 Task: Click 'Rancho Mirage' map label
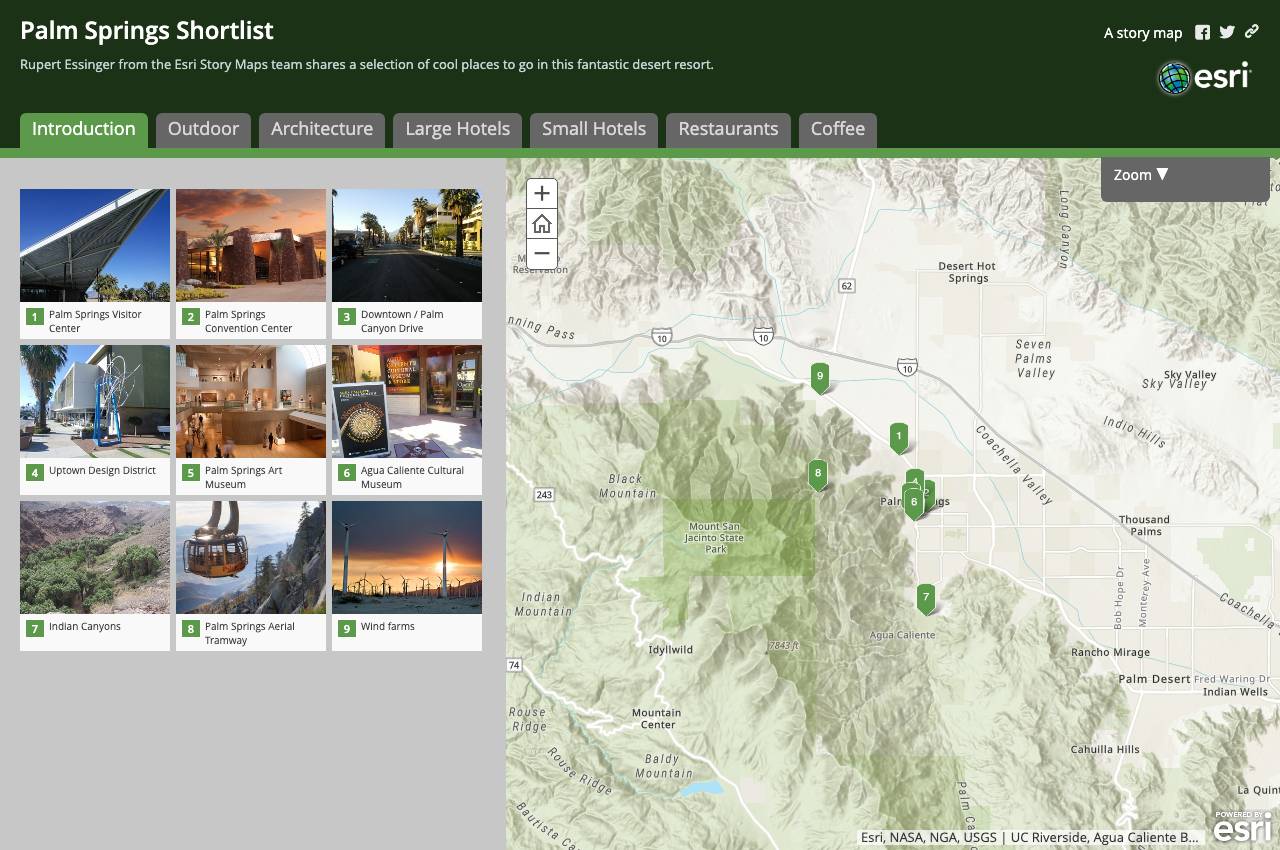(x=1110, y=652)
